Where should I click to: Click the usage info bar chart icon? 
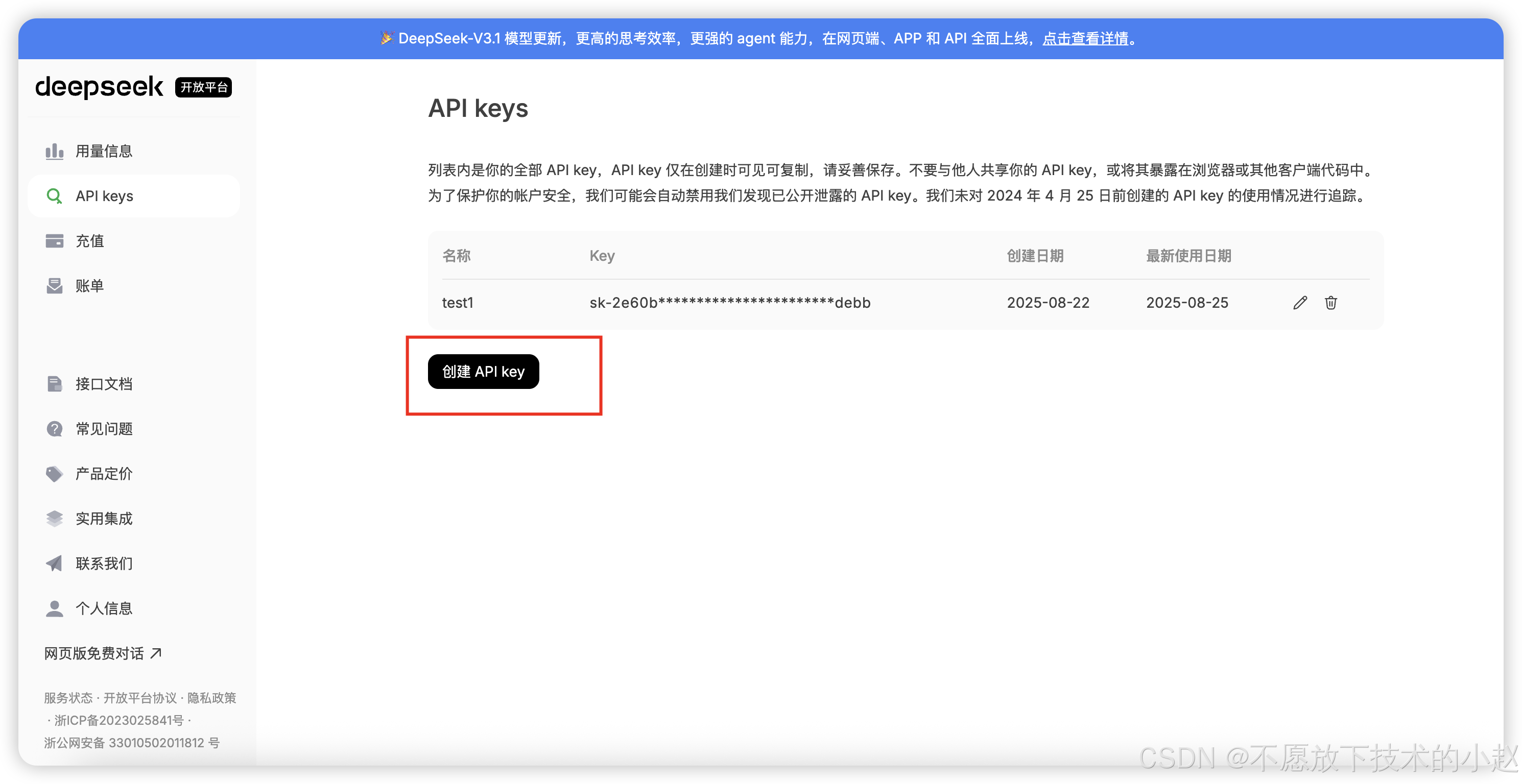tap(54, 151)
